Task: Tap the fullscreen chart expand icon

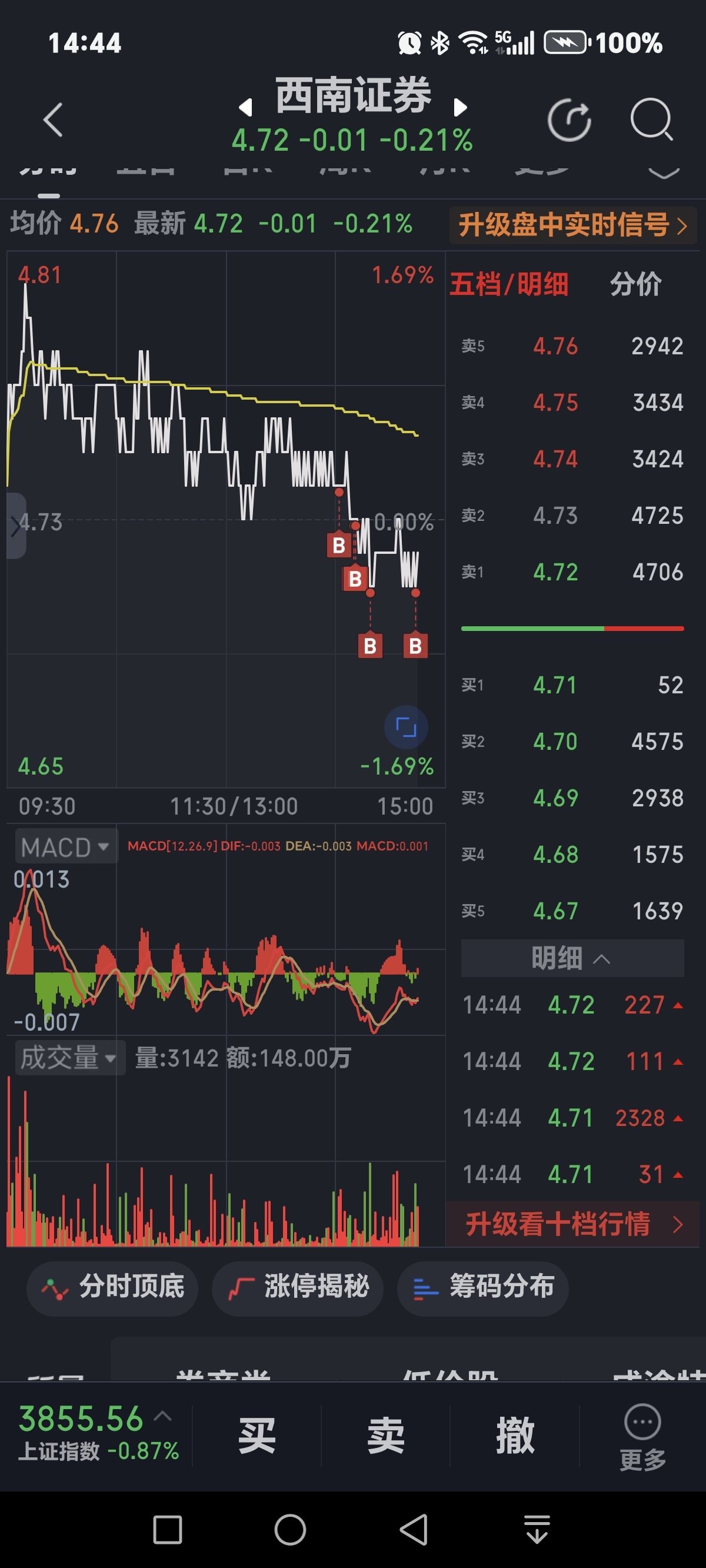Action: click(406, 727)
